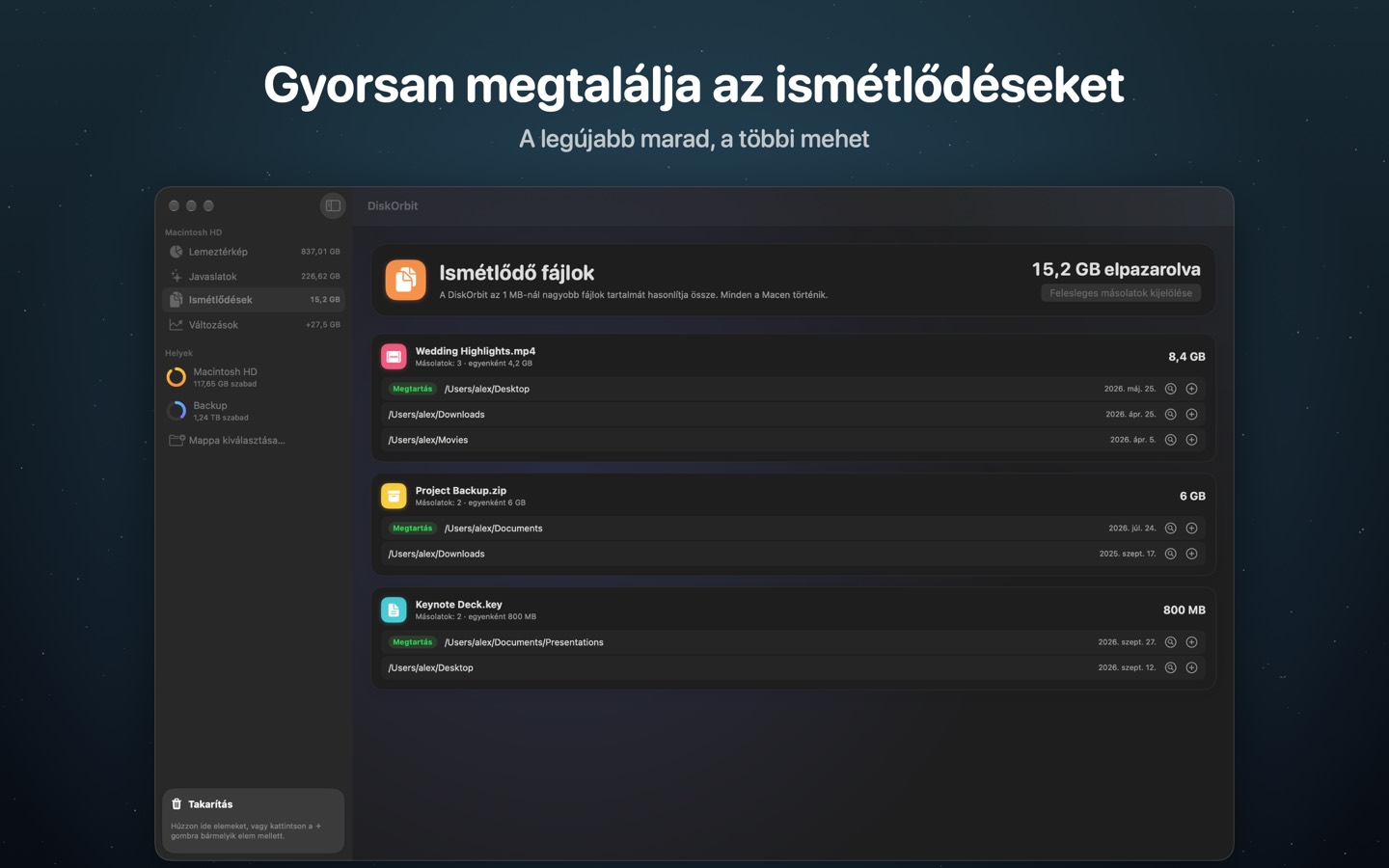Image resolution: width=1389 pixels, height=868 pixels.
Task: Click the orange Ismétlődő fájlok header icon
Action: [405, 280]
